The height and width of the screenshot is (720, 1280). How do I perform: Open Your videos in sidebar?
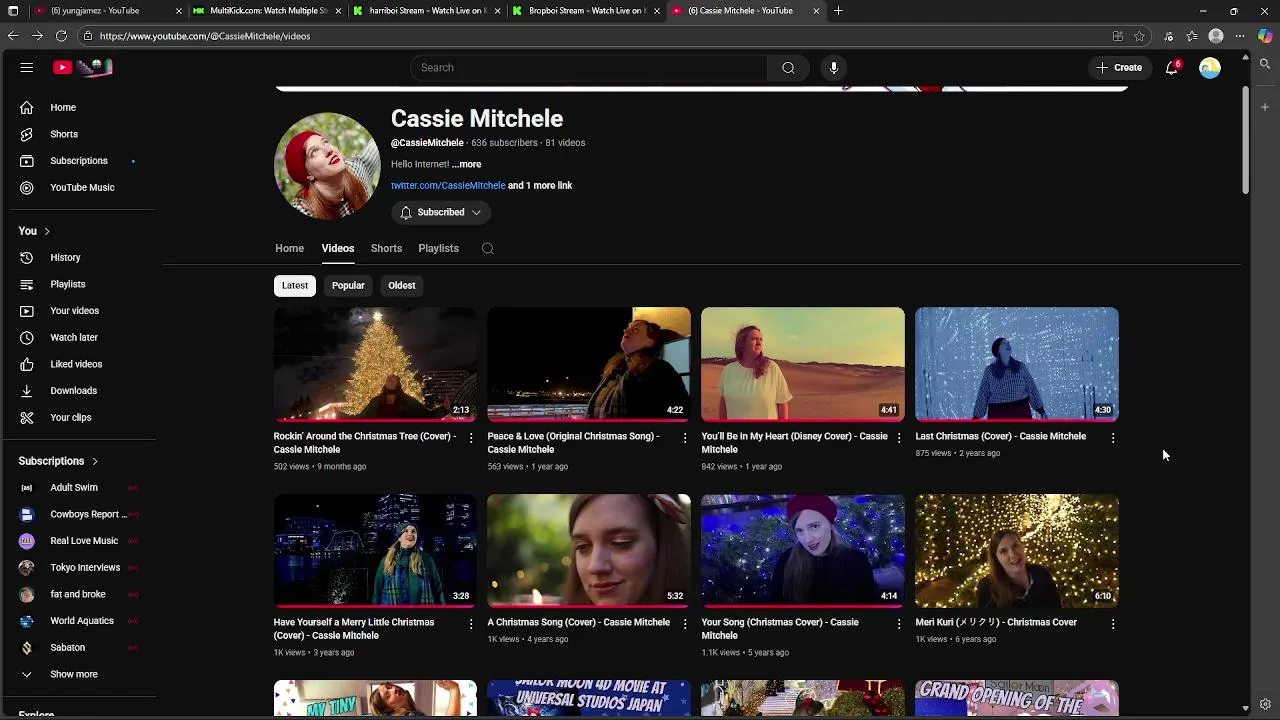(81, 311)
